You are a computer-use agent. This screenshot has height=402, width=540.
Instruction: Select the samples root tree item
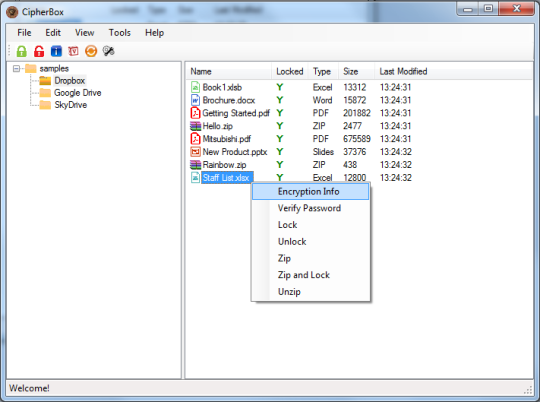(x=54, y=68)
